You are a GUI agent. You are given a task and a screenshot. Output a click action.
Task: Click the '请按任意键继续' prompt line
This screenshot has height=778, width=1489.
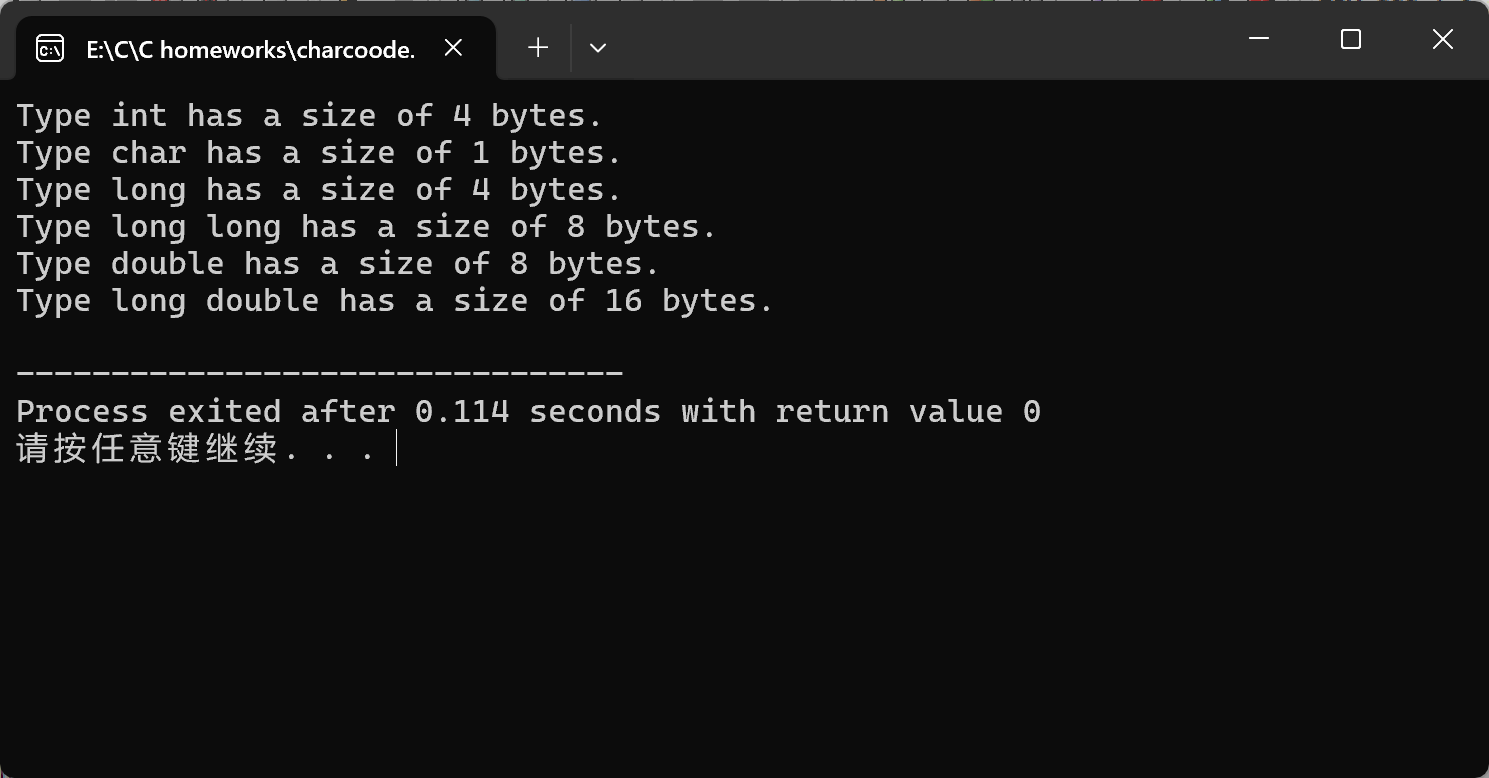pos(195,449)
